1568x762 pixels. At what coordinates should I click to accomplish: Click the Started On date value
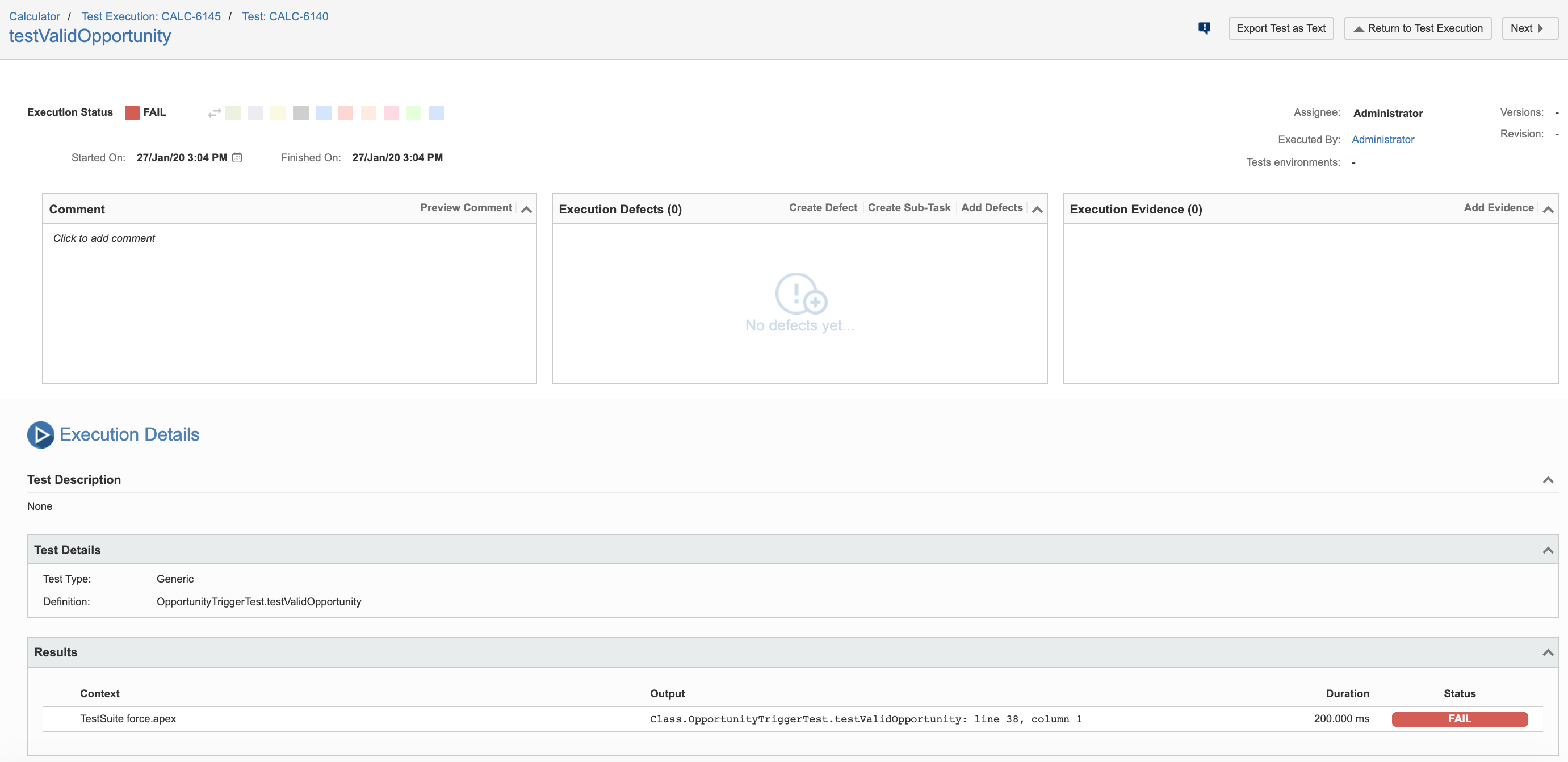(182, 158)
